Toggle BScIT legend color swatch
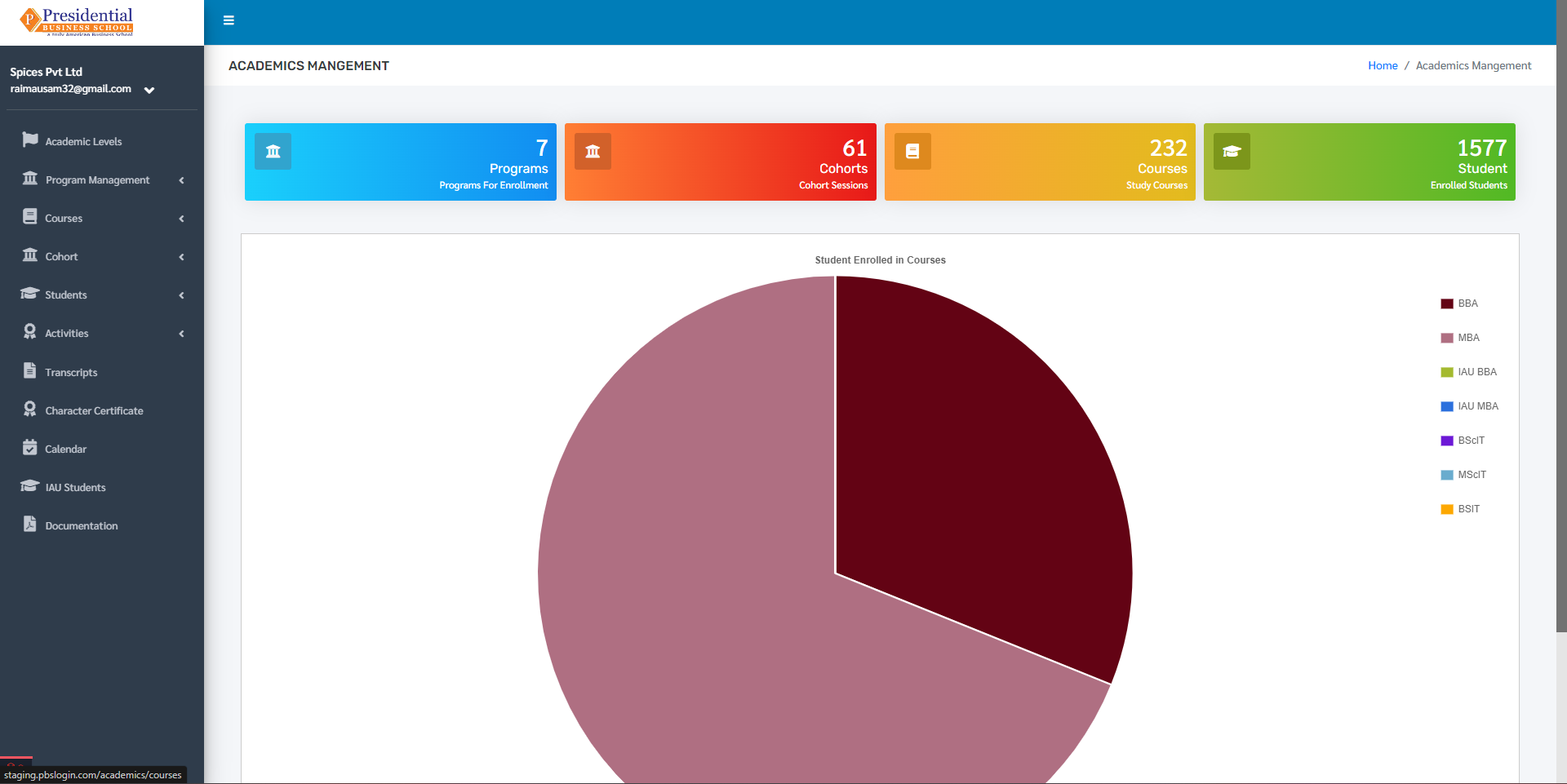The height and width of the screenshot is (784, 1567). coord(1447,441)
